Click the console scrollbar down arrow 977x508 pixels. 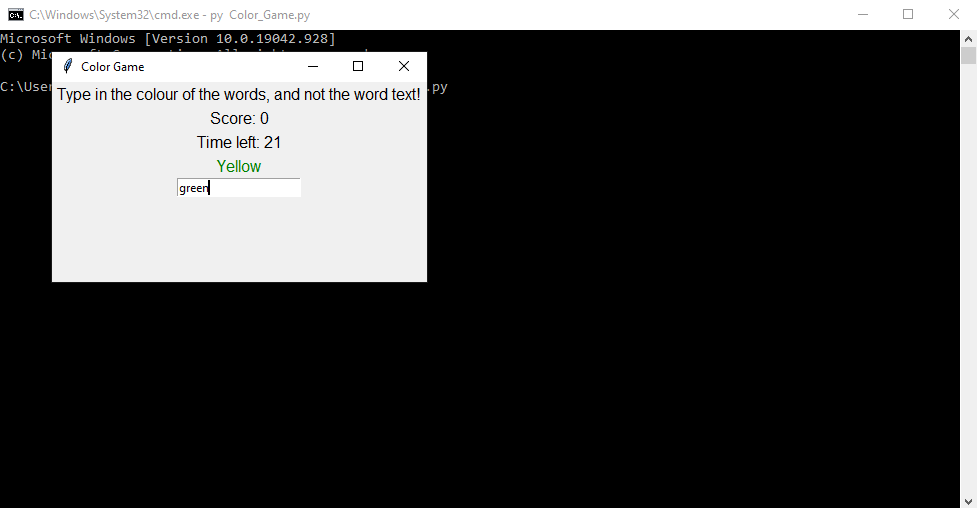pyautogui.click(x=968, y=501)
